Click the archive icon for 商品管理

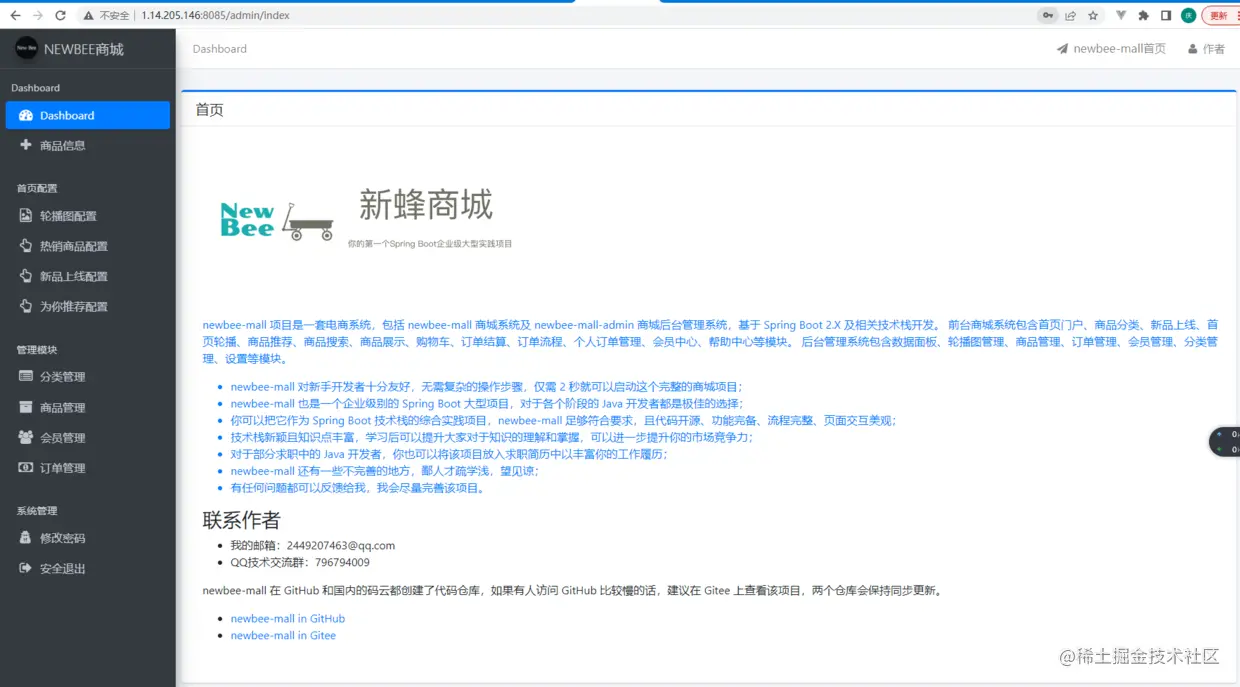26,407
